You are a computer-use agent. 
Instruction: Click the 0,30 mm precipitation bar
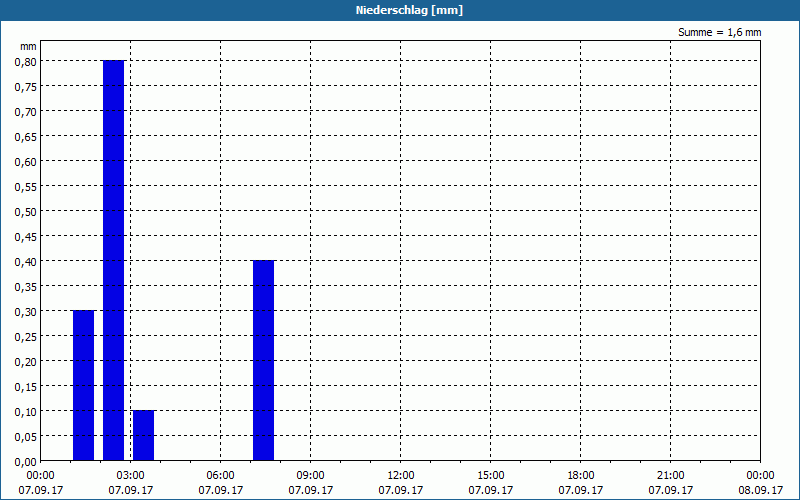[x=84, y=385]
